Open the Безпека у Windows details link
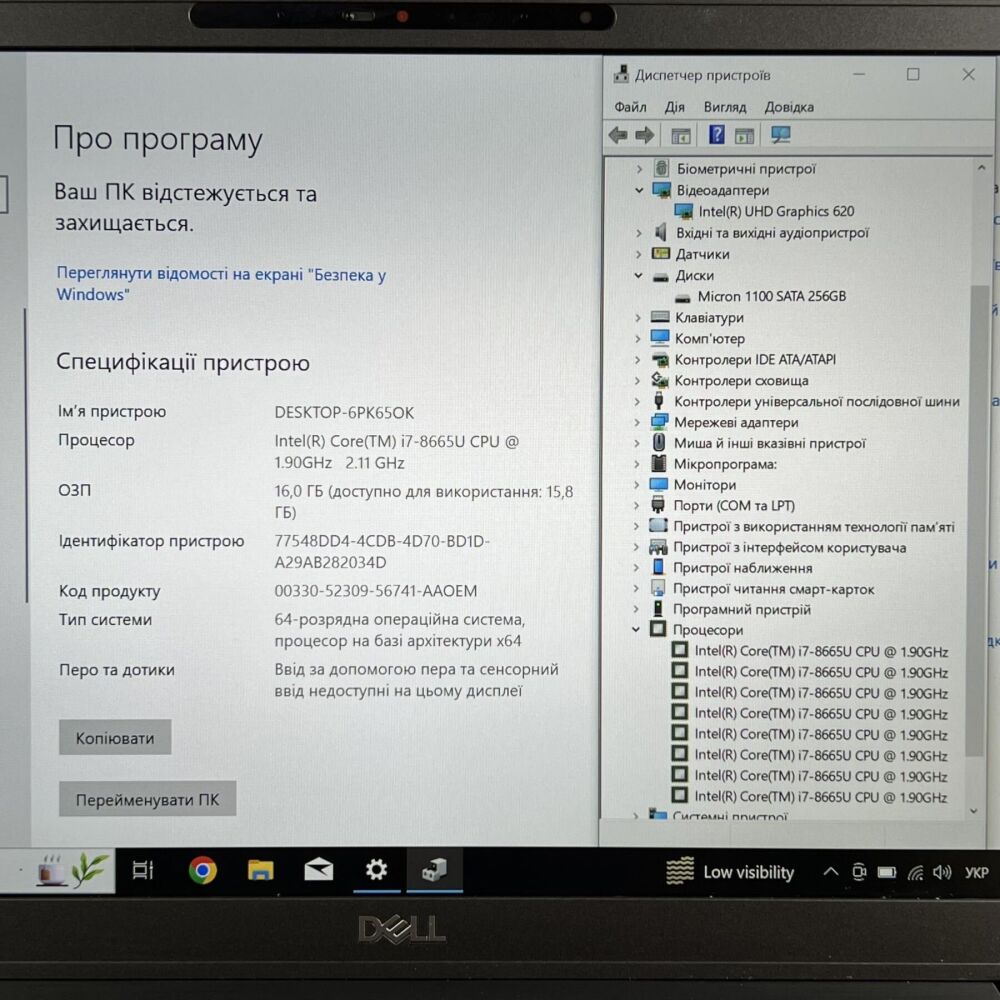The height and width of the screenshot is (1000, 1000). (221, 284)
